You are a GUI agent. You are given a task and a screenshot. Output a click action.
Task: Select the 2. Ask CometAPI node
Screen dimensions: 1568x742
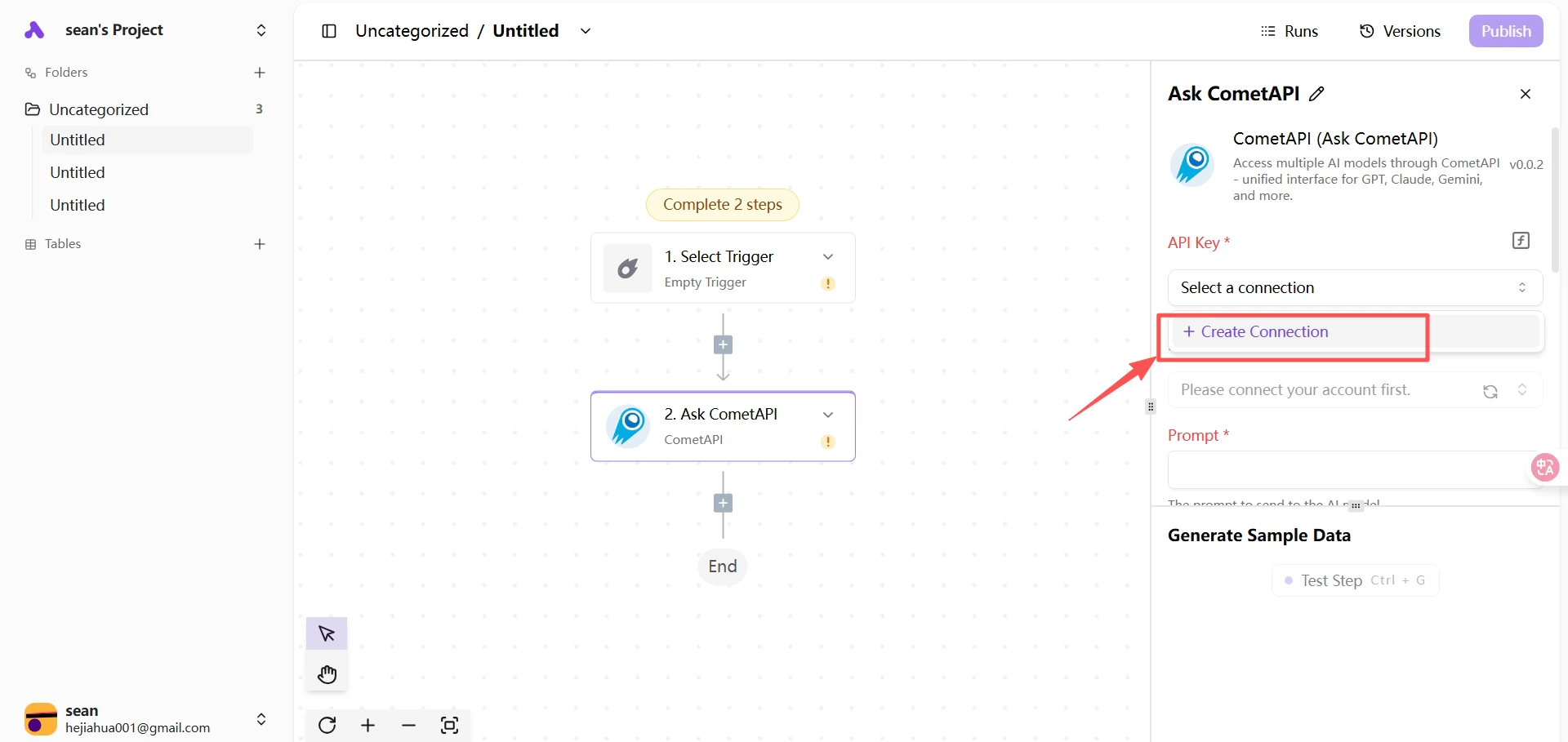(x=723, y=426)
